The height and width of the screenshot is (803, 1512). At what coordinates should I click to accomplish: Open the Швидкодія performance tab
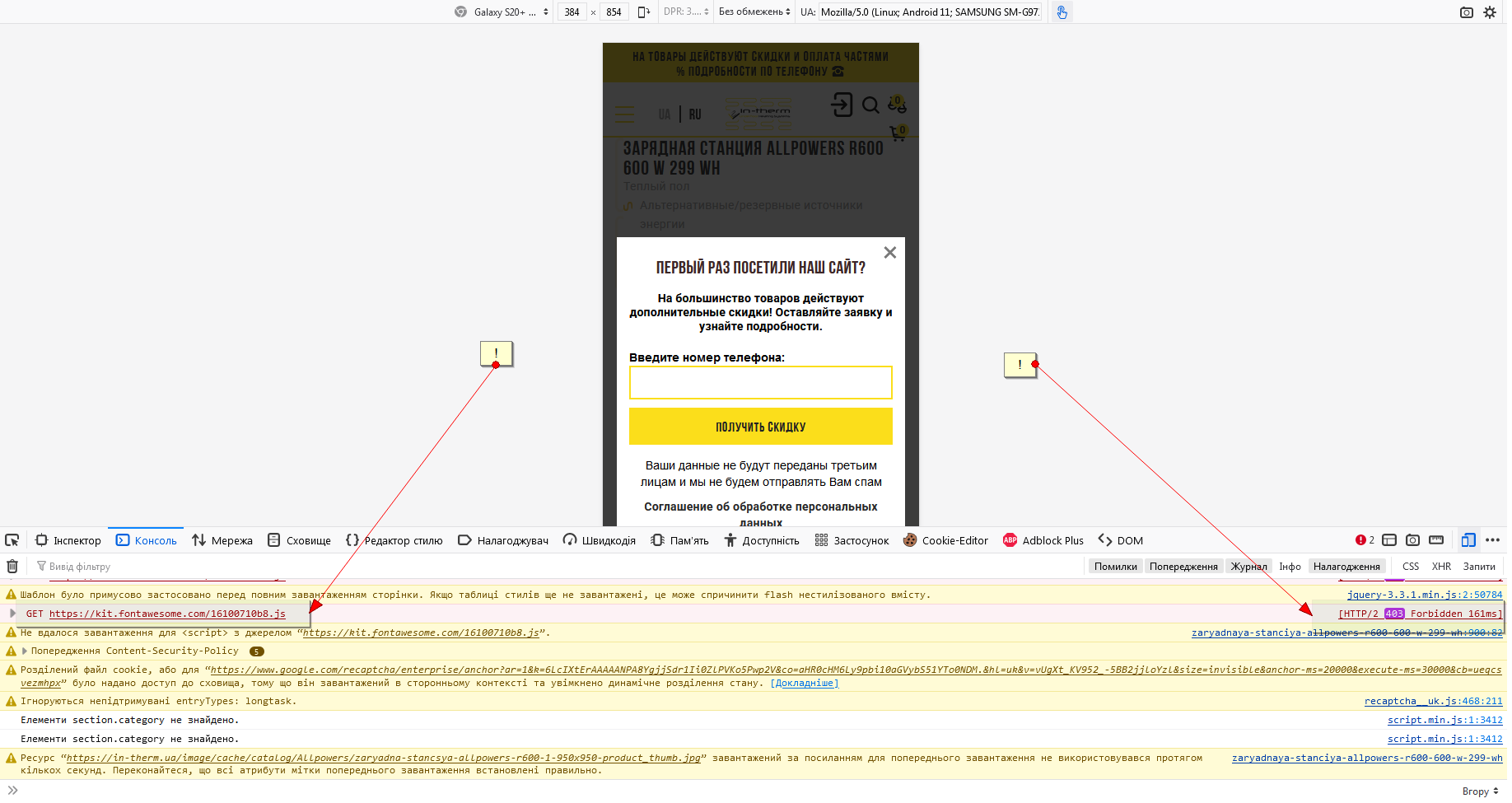600,540
